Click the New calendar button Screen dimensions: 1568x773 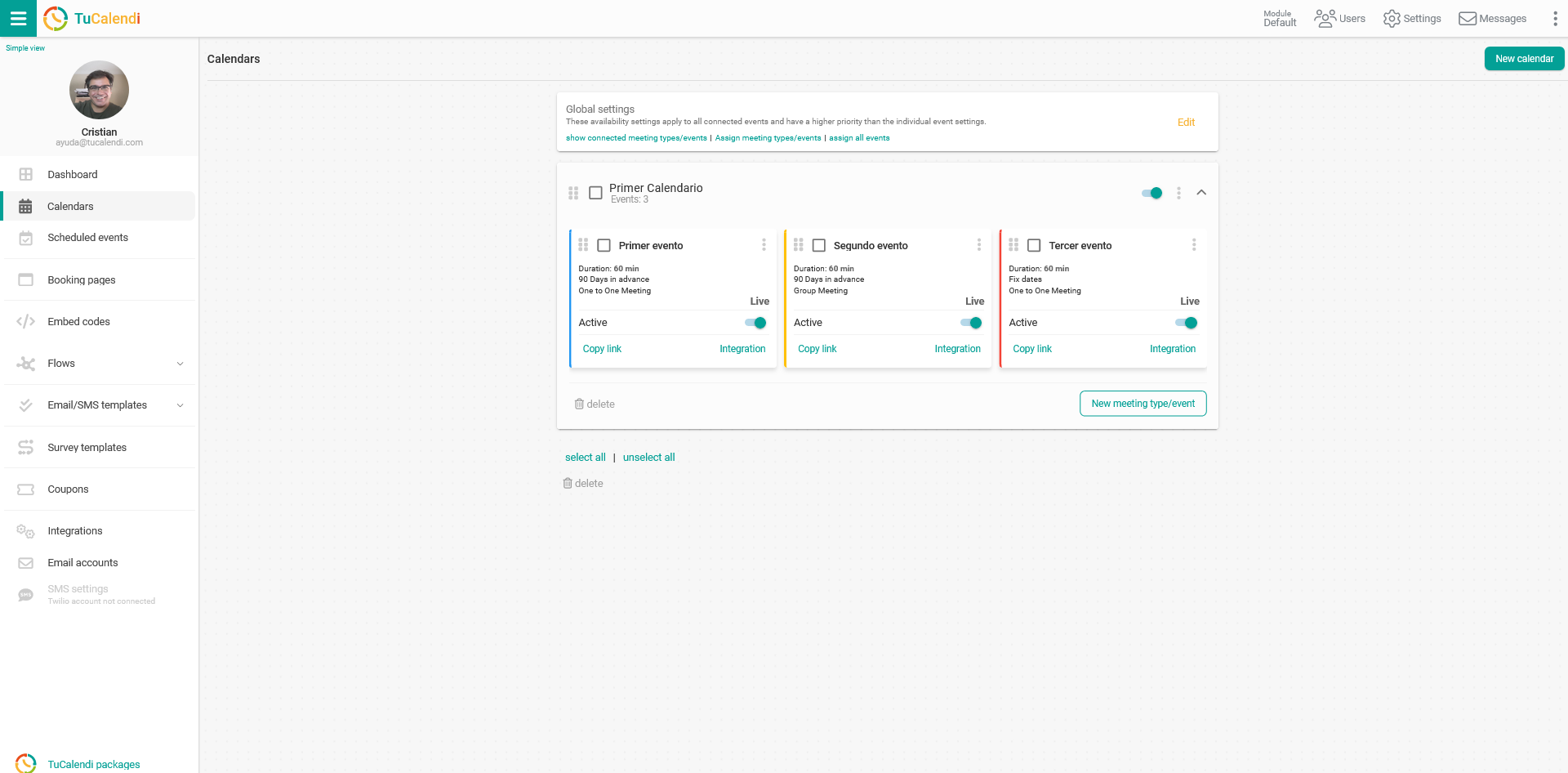point(1524,59)
